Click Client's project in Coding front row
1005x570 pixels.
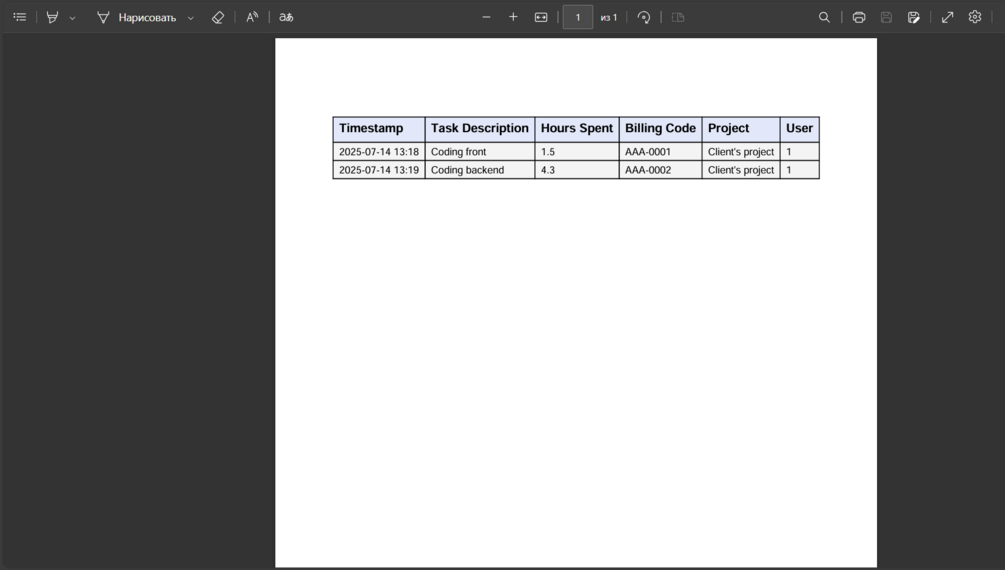click(741, 152)
